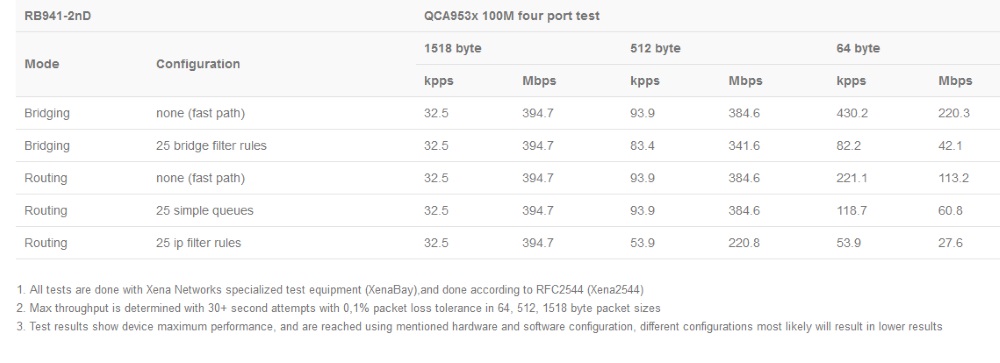1000x363 pixels.
Task: Select the QCA953x 100M four port test header
Action: [x=511, y=16]
